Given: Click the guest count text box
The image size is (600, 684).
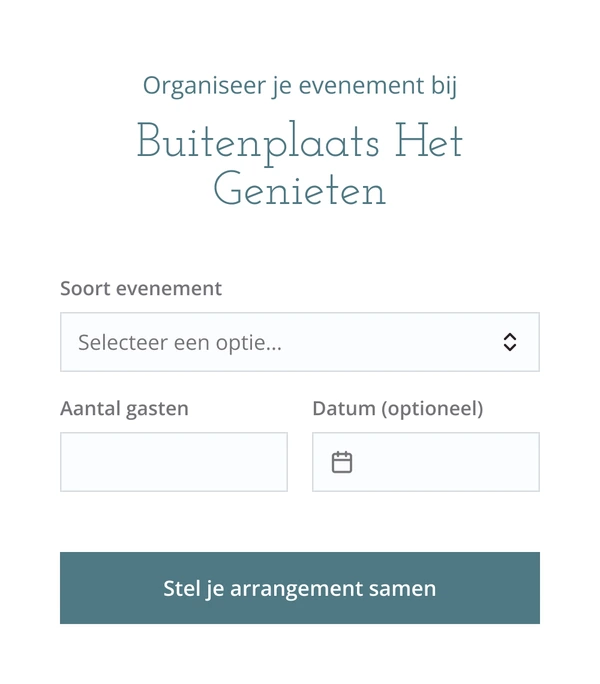Looking at the screenshot, I should [174, 462].
